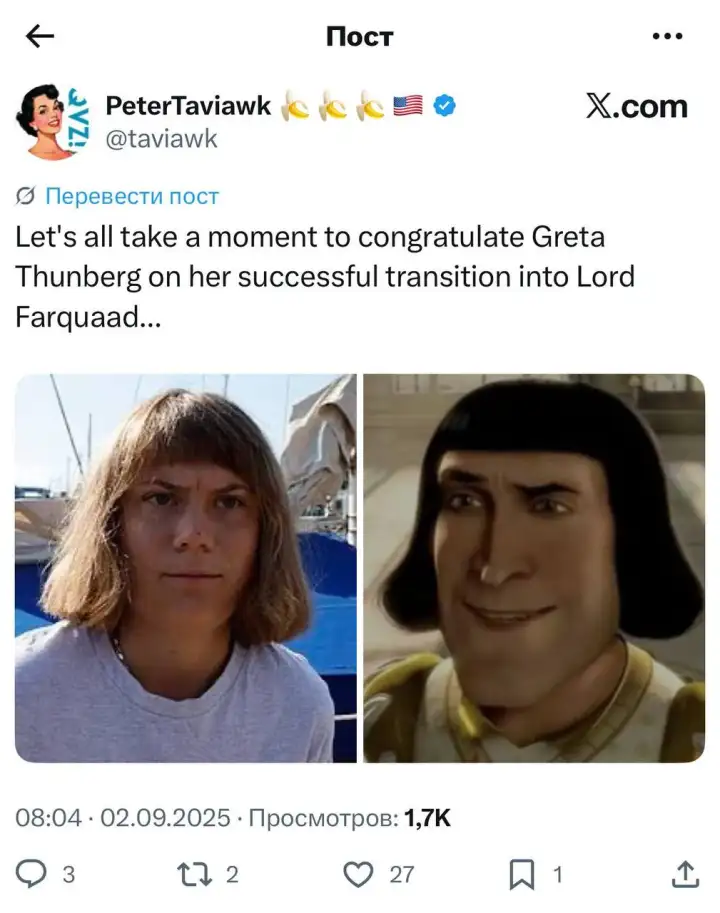The image size is (720, 913).
Task: Open the left photo with boats
Action: click(x=186, y=568)
